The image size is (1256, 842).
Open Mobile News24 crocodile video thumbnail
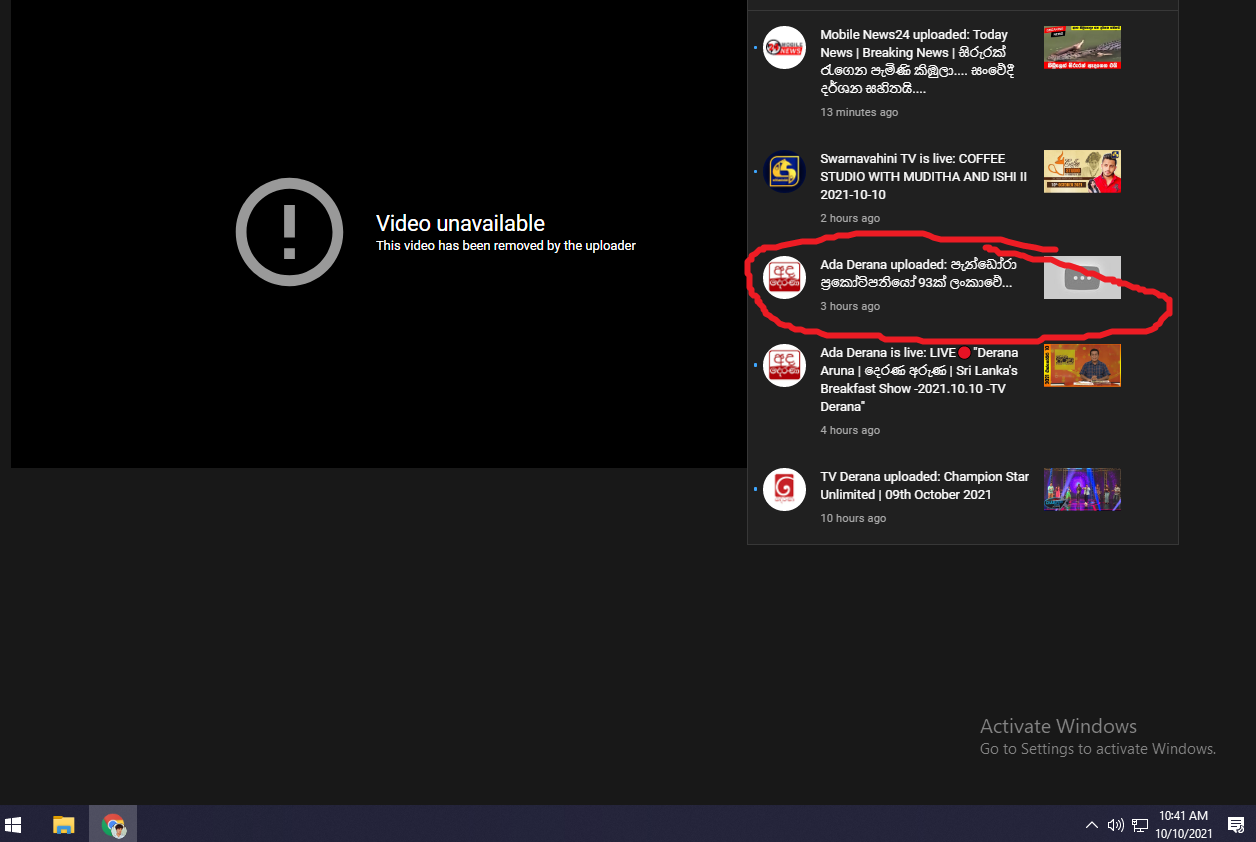[x=1082, y=47]
